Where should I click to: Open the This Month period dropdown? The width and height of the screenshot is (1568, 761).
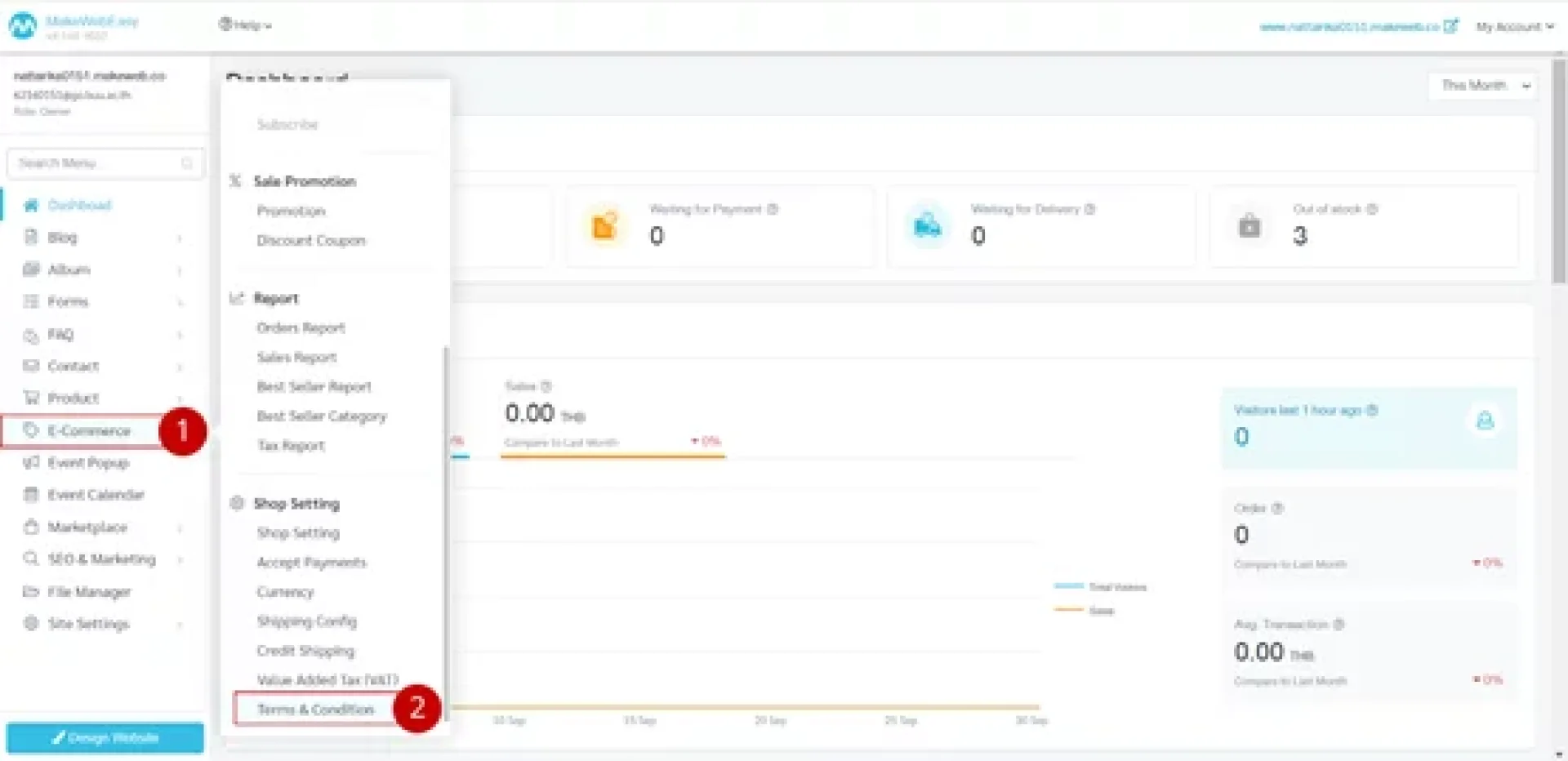click(1484, 85)
